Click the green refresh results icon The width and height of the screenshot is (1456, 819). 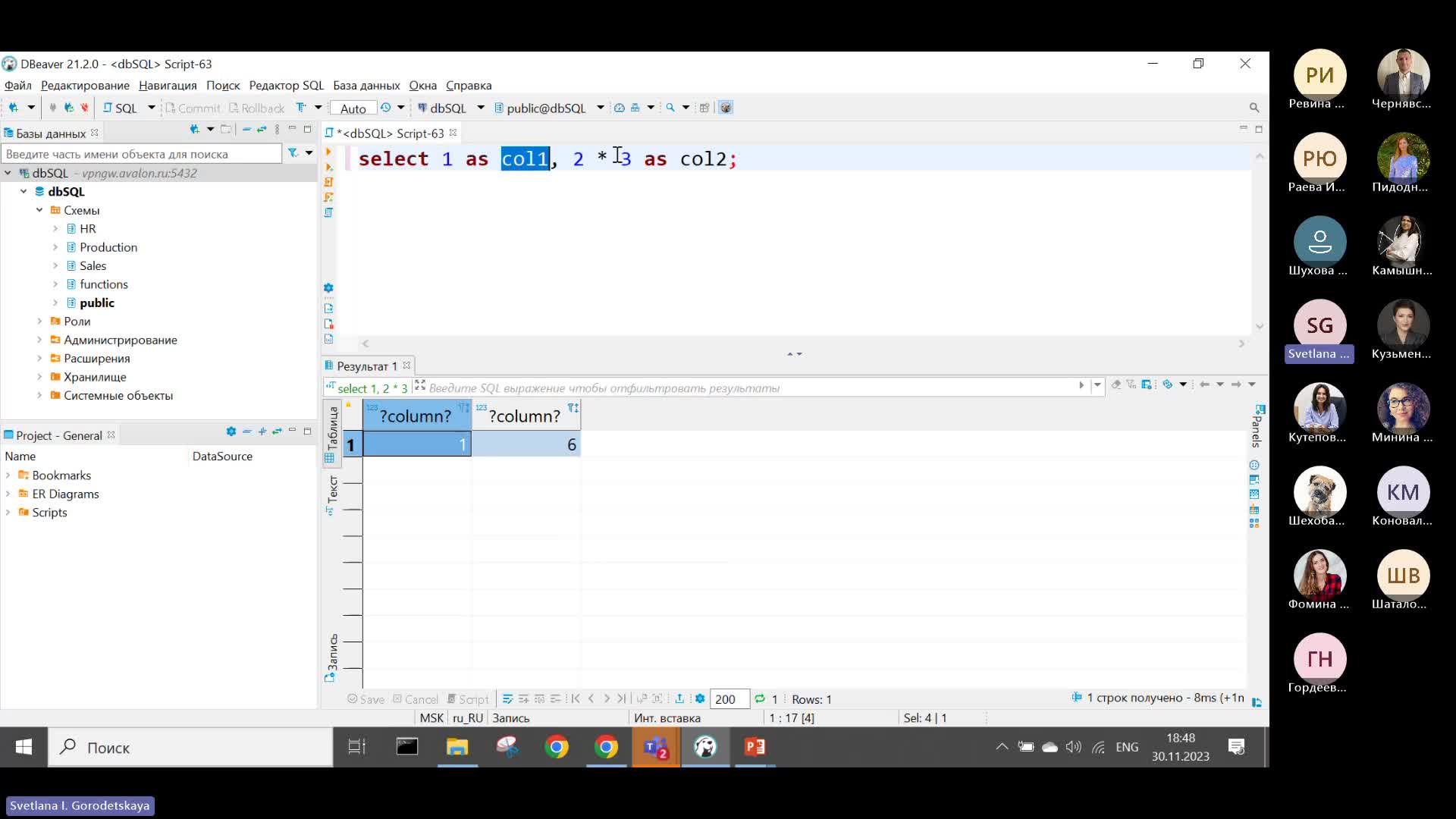pos(760,699)
